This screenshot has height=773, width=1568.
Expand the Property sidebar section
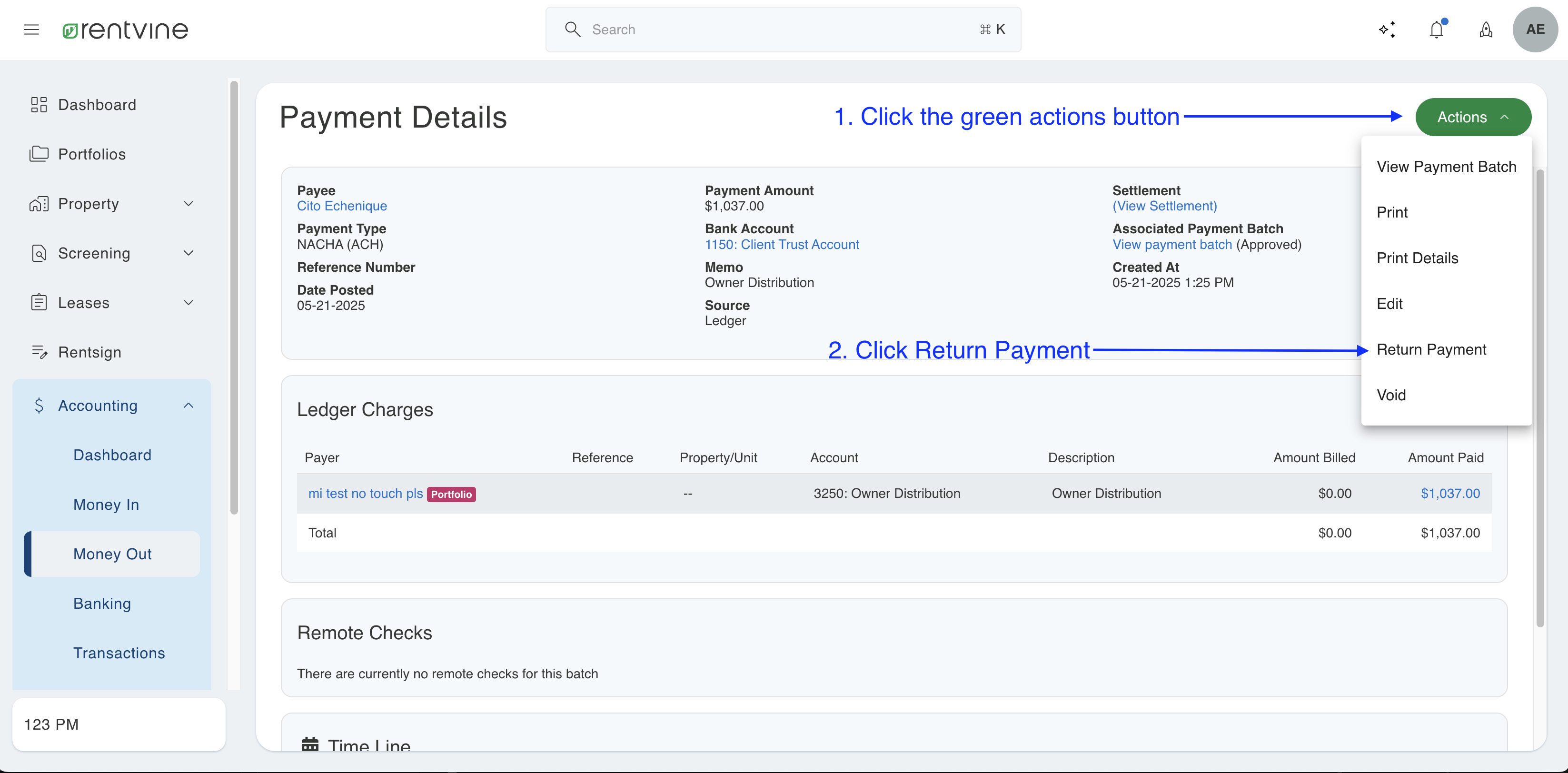(x=189, y=203)
